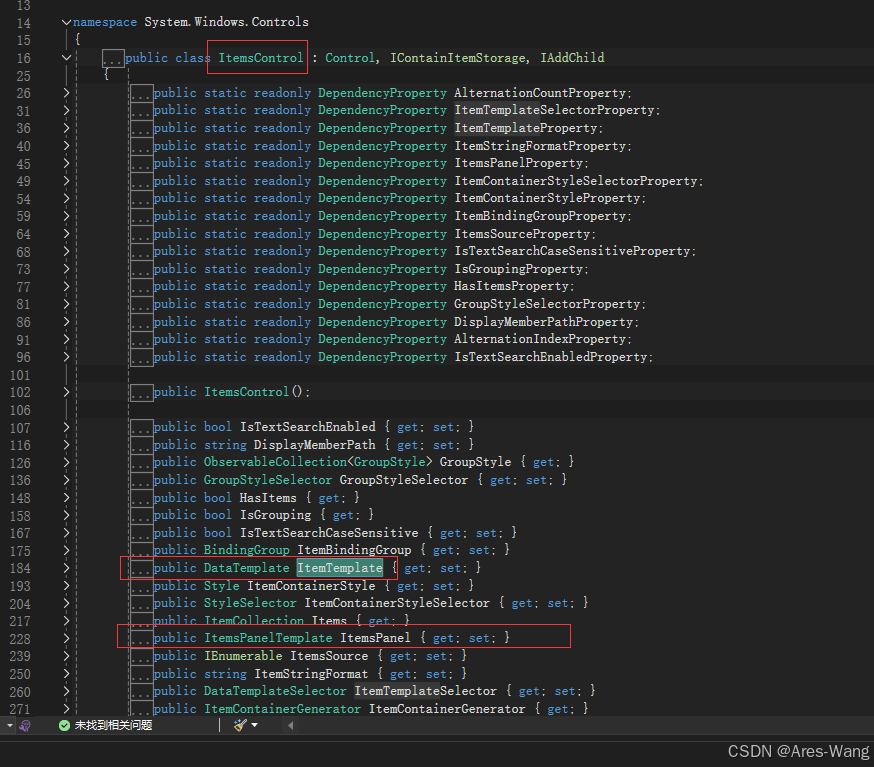Click line number 228 in the margin
The image size is (874, 767).
coord(22,636)
